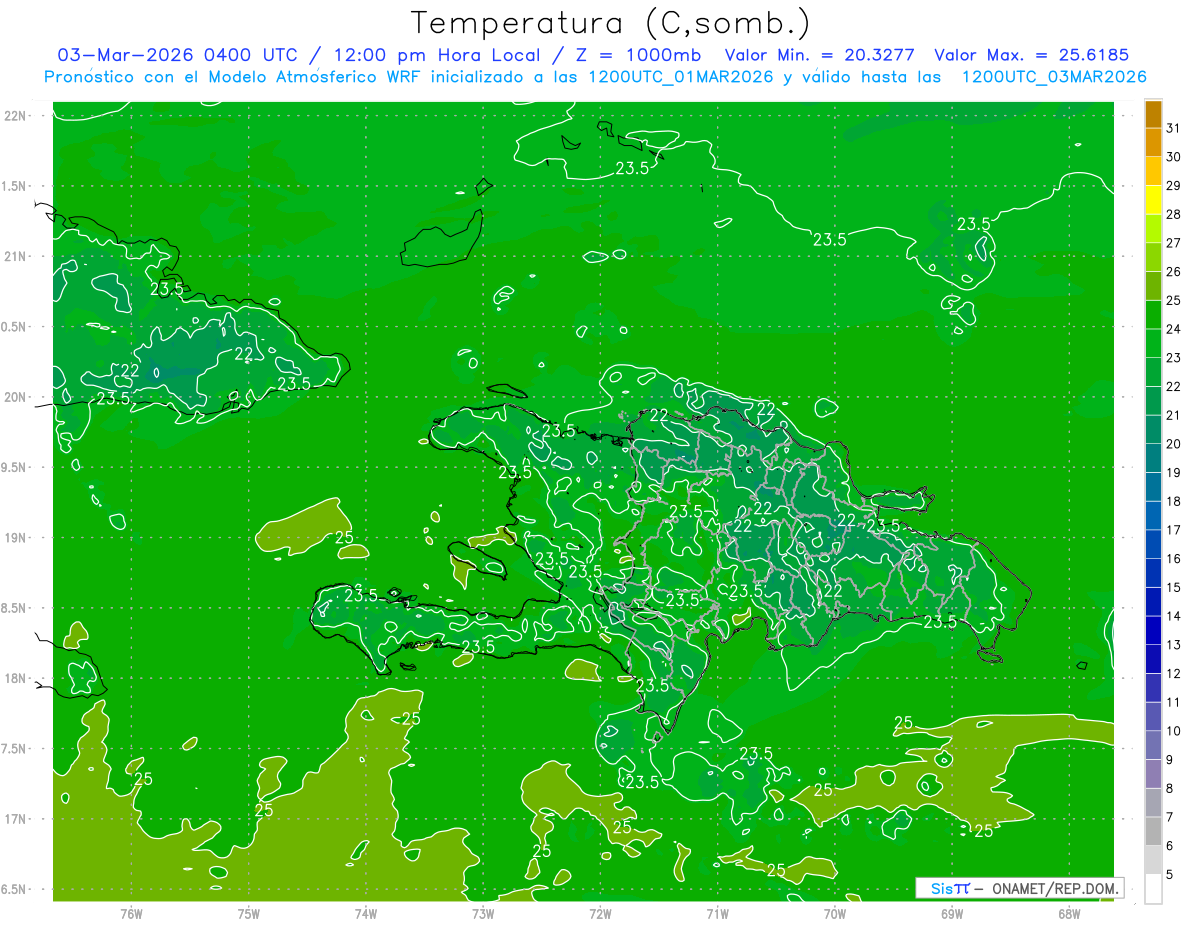Click the 22N latitude axis label
Viewport: 1200px width, 927px height.
point(15,116)
